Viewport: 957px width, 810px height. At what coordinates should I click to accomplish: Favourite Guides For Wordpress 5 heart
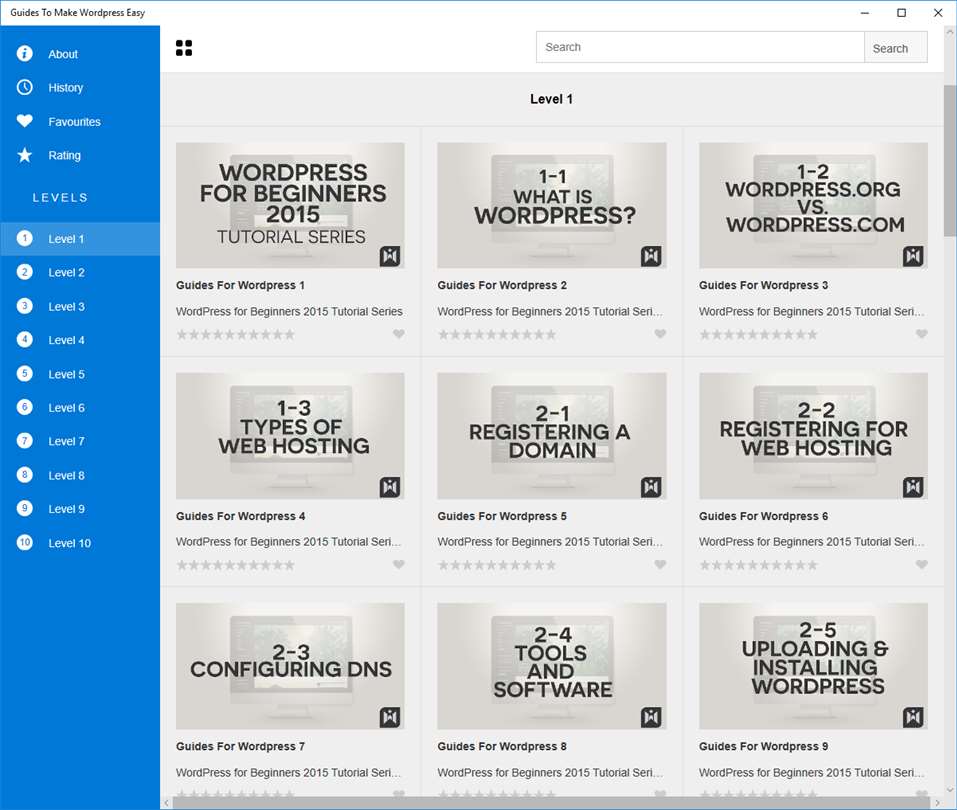coord(660,565)
